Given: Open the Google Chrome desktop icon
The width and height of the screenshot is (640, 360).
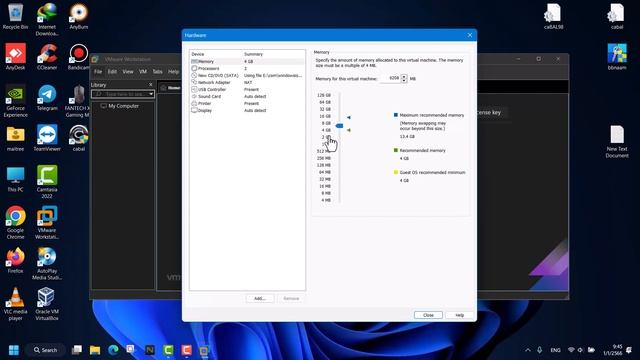Looking at the screenshot, I should click(x=15, y=223).
